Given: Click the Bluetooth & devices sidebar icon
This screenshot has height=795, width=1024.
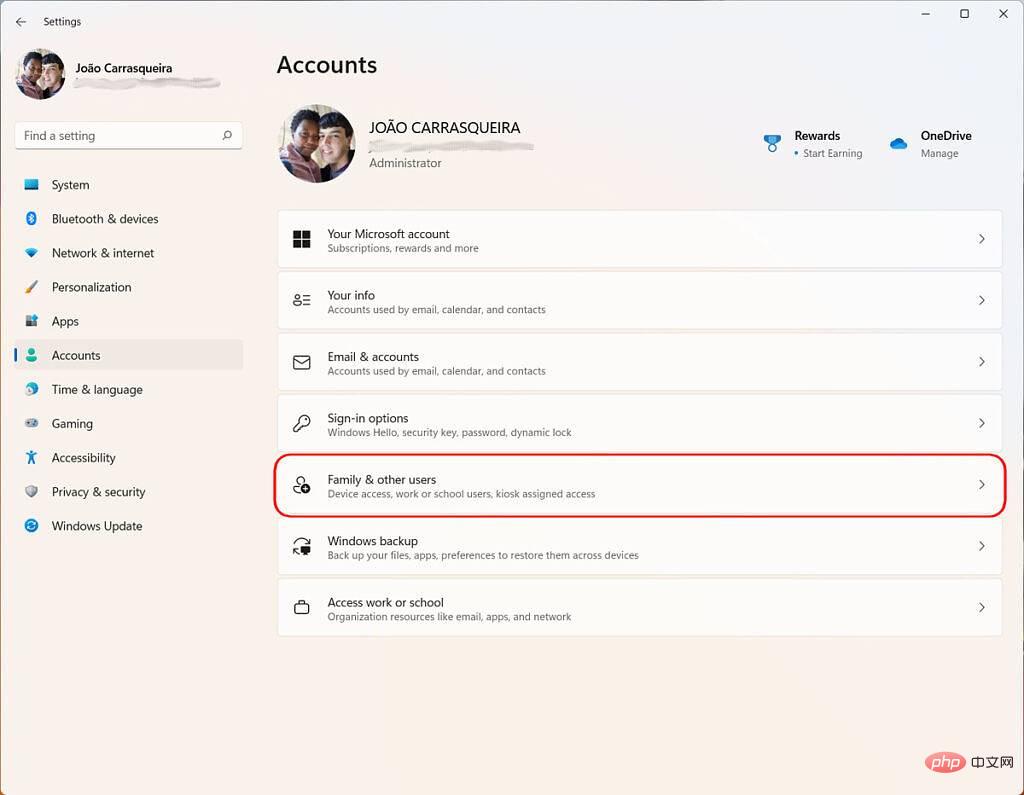Looking at the screenshot, I should pos(31,219).
